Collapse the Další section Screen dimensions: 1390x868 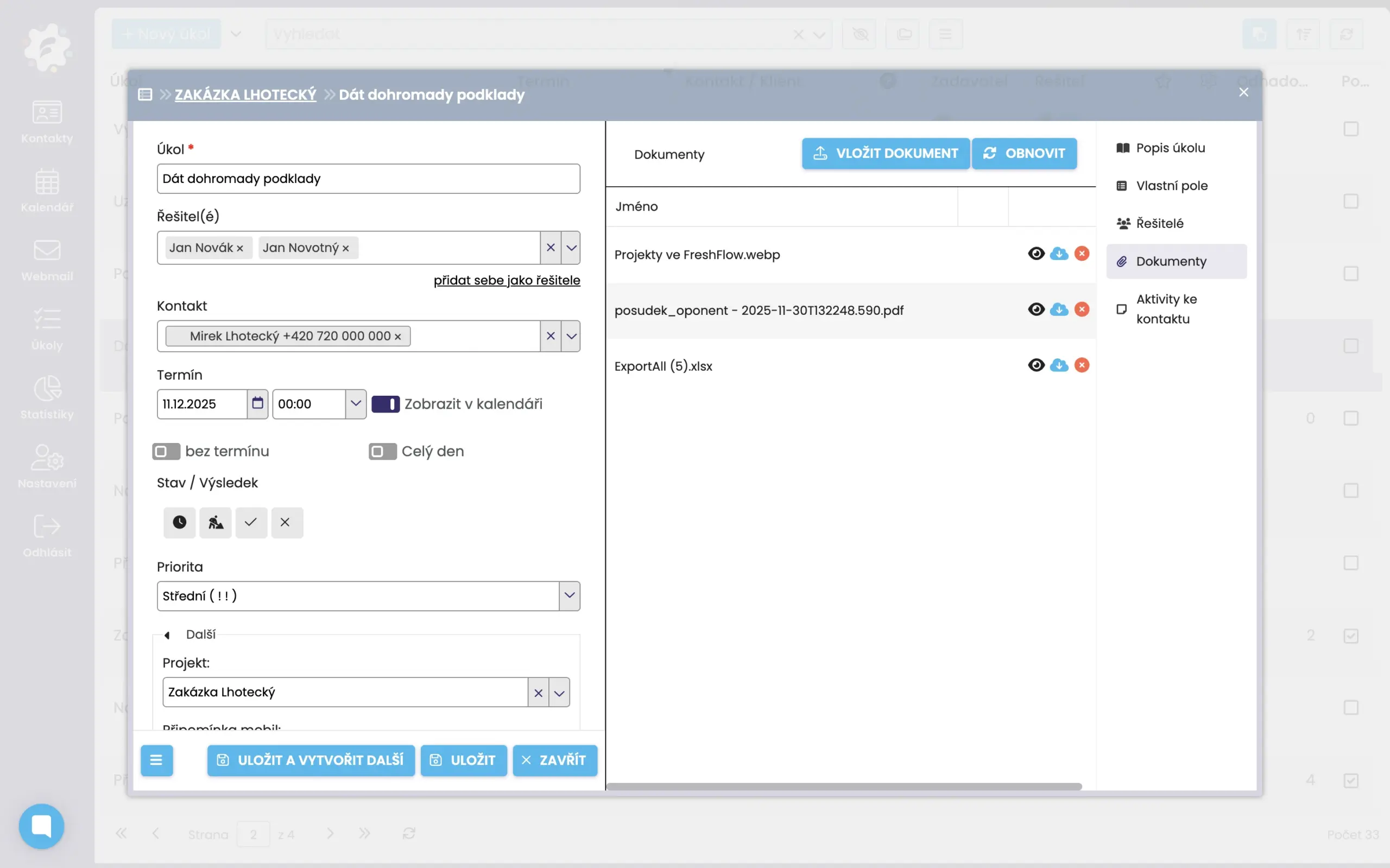click(167, 635)
